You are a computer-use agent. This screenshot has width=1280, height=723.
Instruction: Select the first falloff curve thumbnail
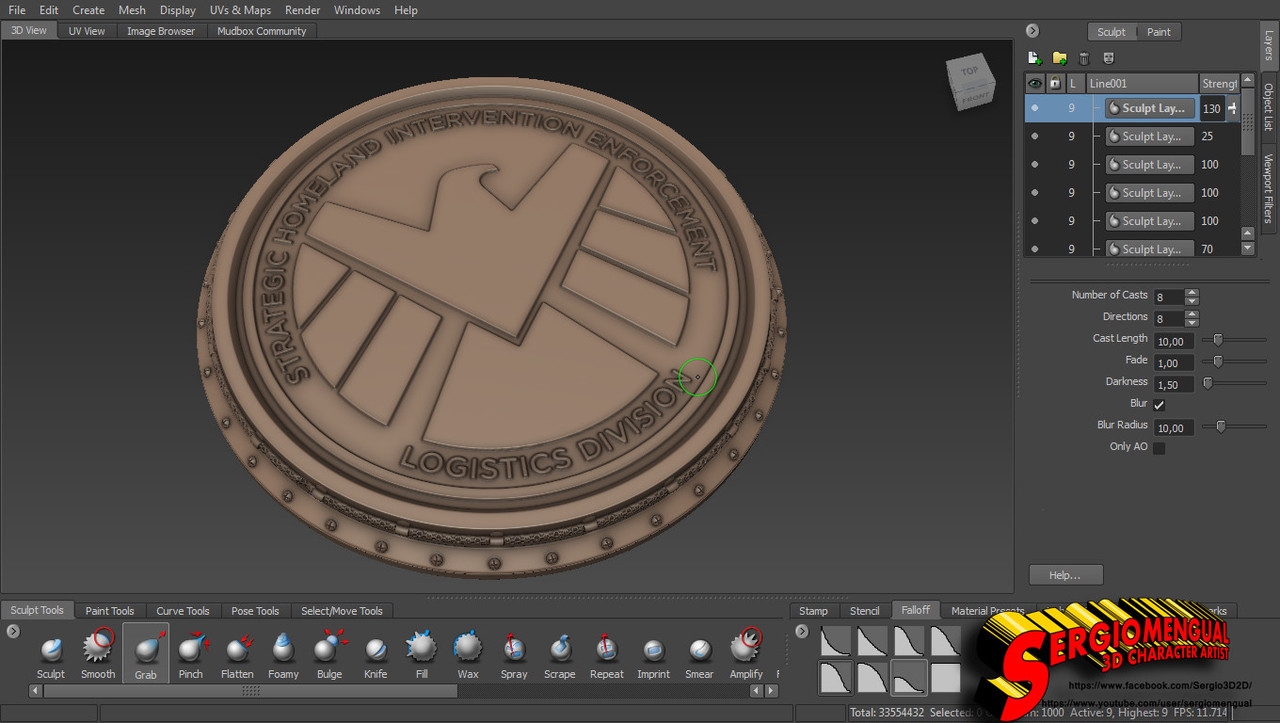point(835,641)
